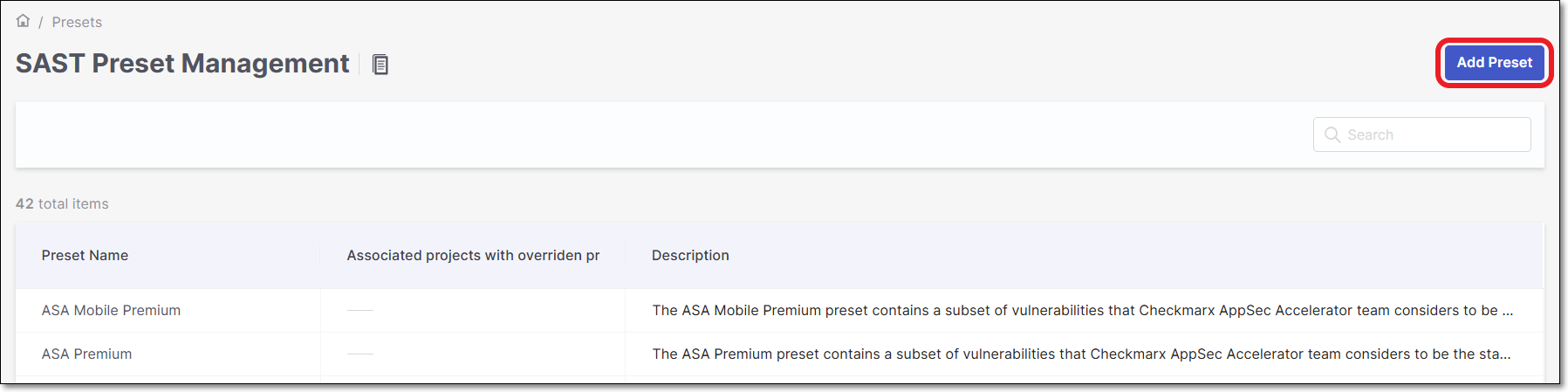Click the ASA Mobile Premium description text
Image resolution: width=1568 pixels, height=392 pixels.
(x=1082, y=310)
